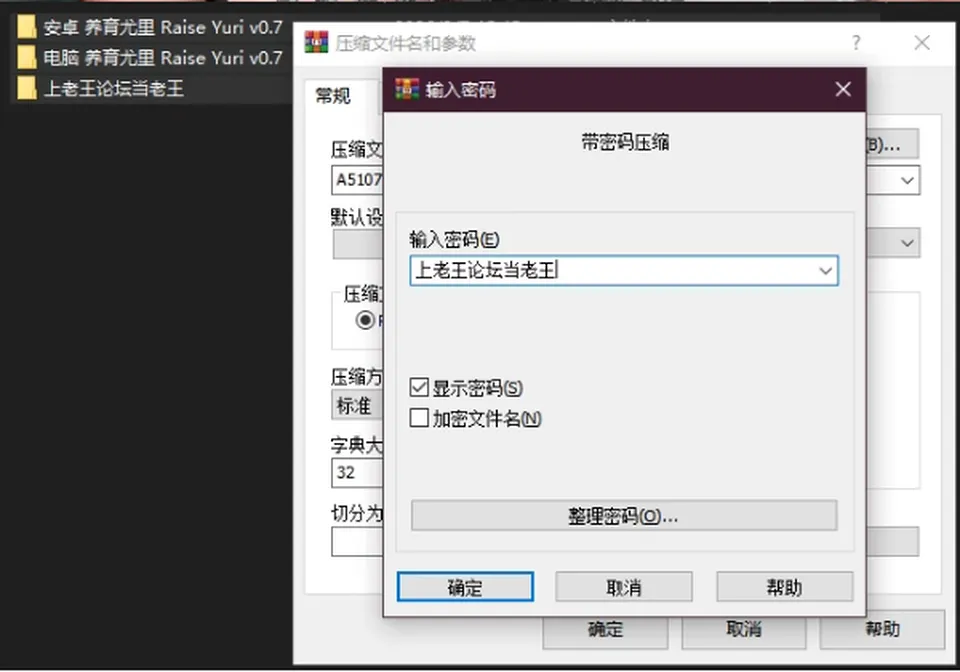960x672 pixels.
Task: Close the 输入密码 dialog
Action: pos(843,89)
